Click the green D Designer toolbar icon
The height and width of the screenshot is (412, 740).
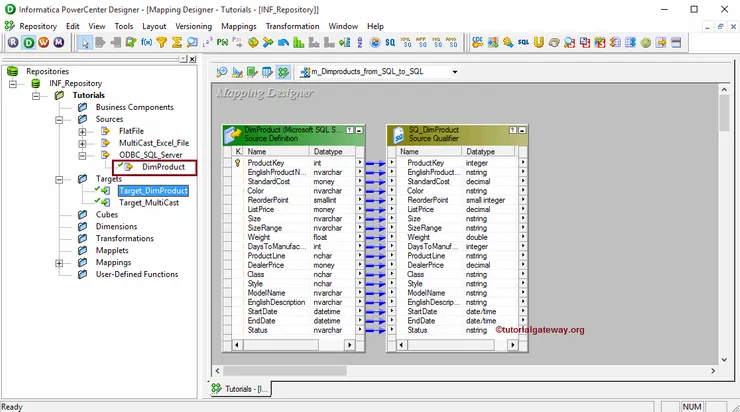click(x=29, y=42)
